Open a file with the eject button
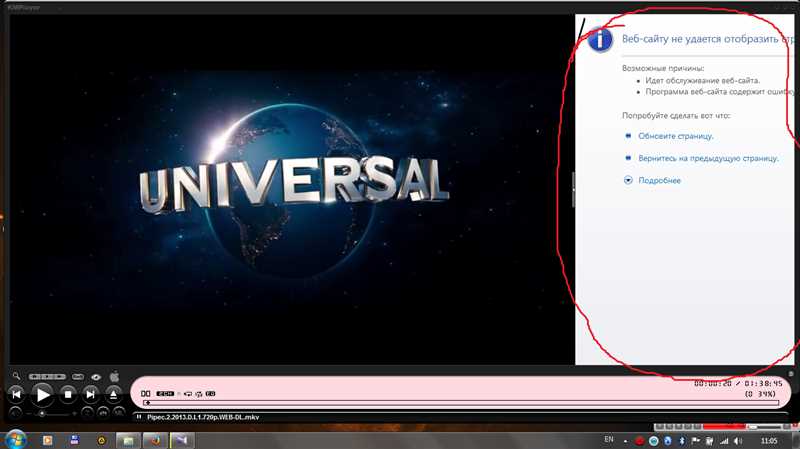Viewport: 800px width, 449px height. tap(113, 394)
